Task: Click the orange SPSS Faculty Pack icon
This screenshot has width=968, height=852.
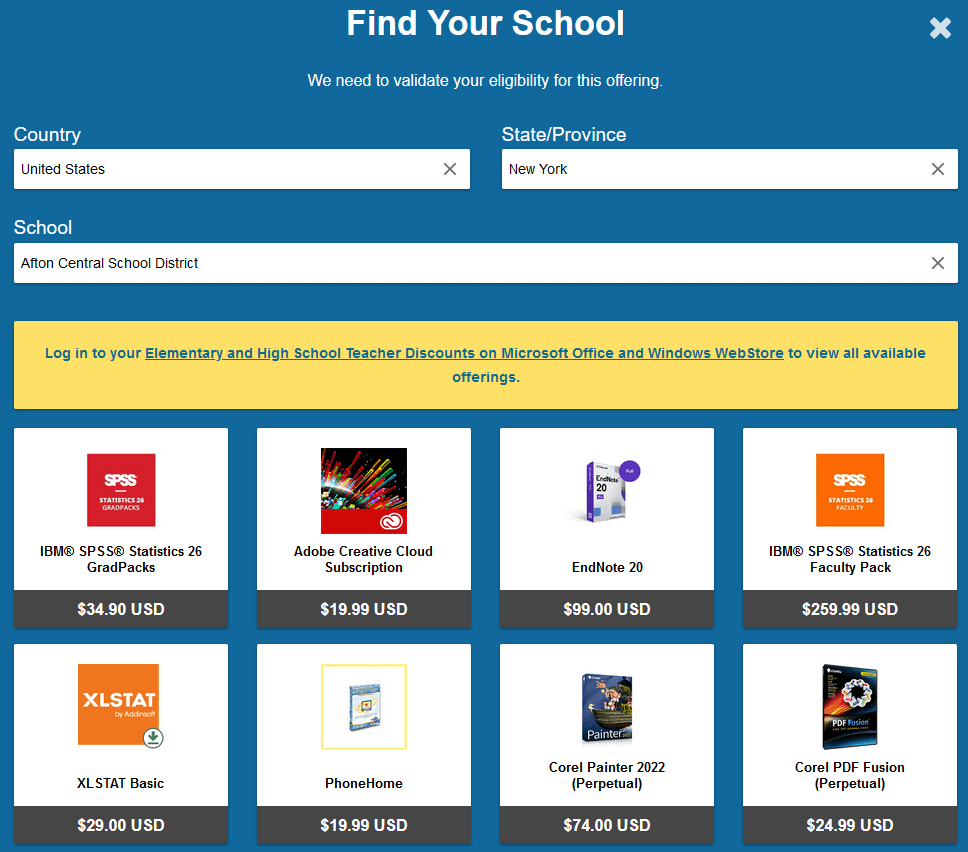Action: click(850, 490)
